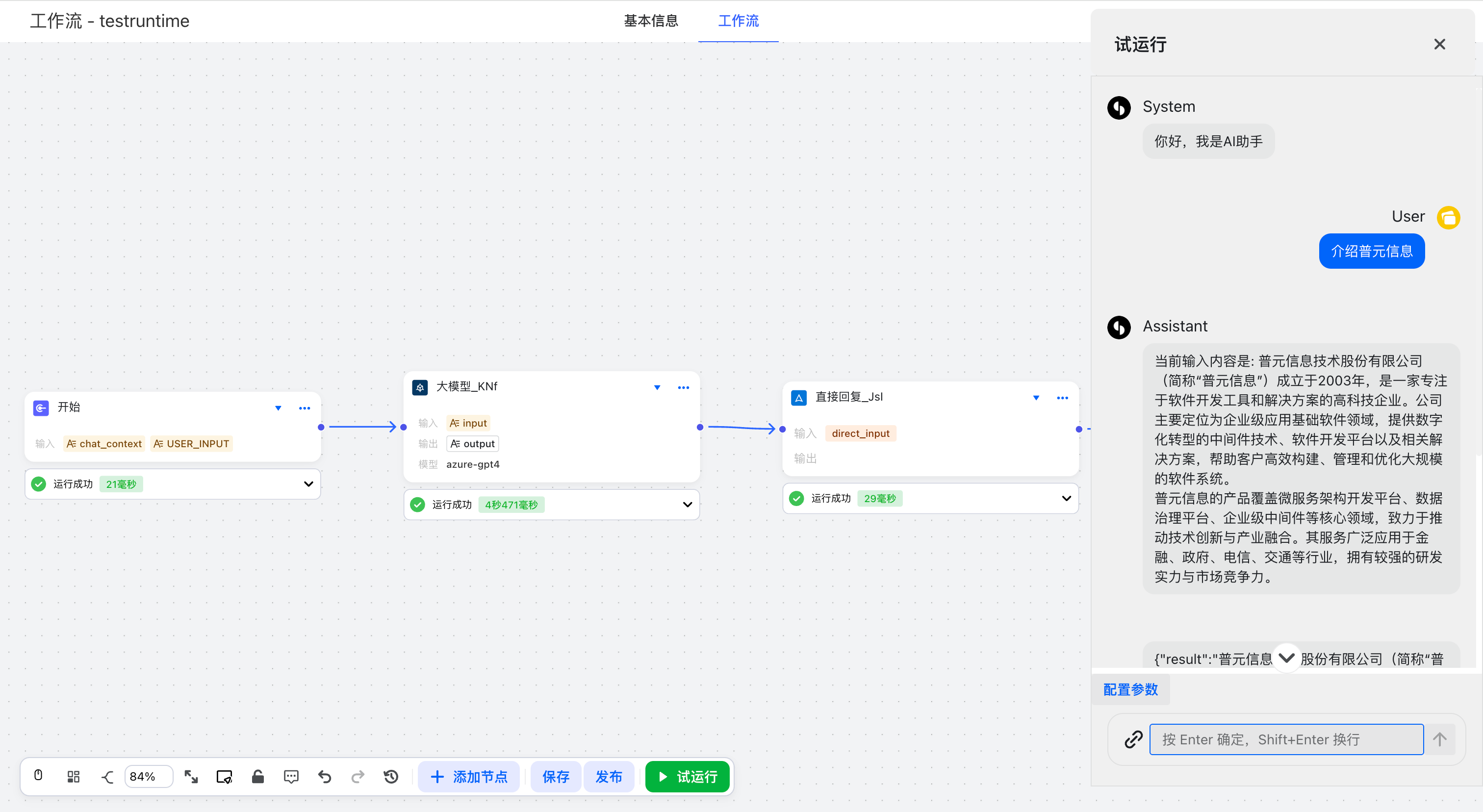Open the version history clock icon

click(391, 776)
